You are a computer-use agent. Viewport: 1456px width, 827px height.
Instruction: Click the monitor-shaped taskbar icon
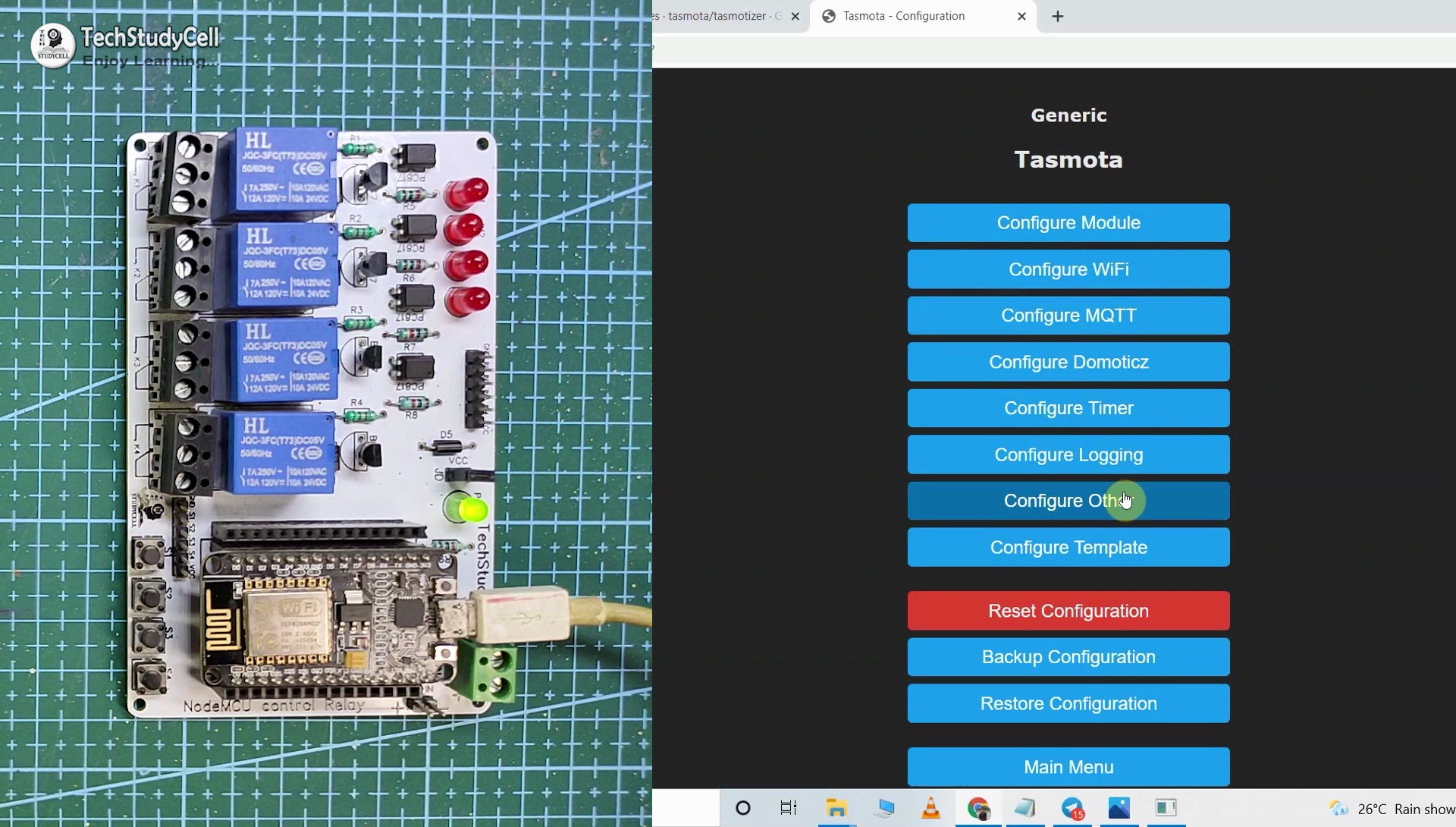[x=885, y=808]
